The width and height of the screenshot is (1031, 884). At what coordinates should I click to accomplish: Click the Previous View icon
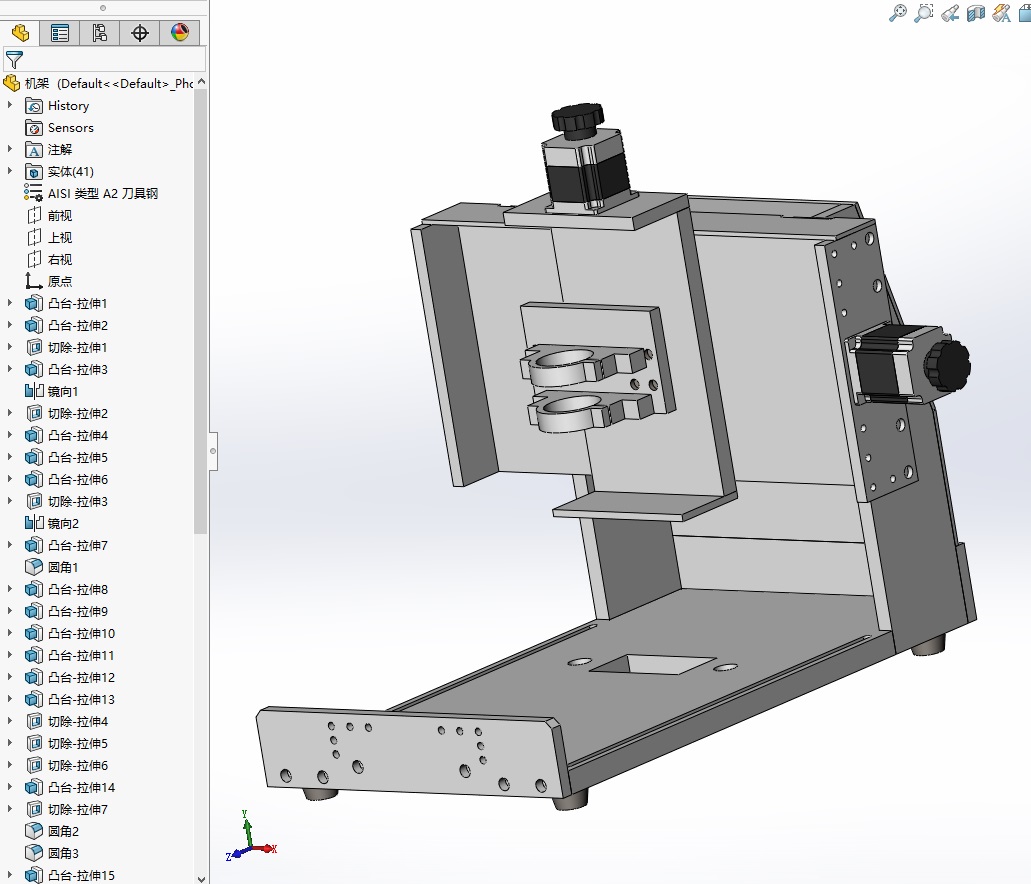click(950, 12)
